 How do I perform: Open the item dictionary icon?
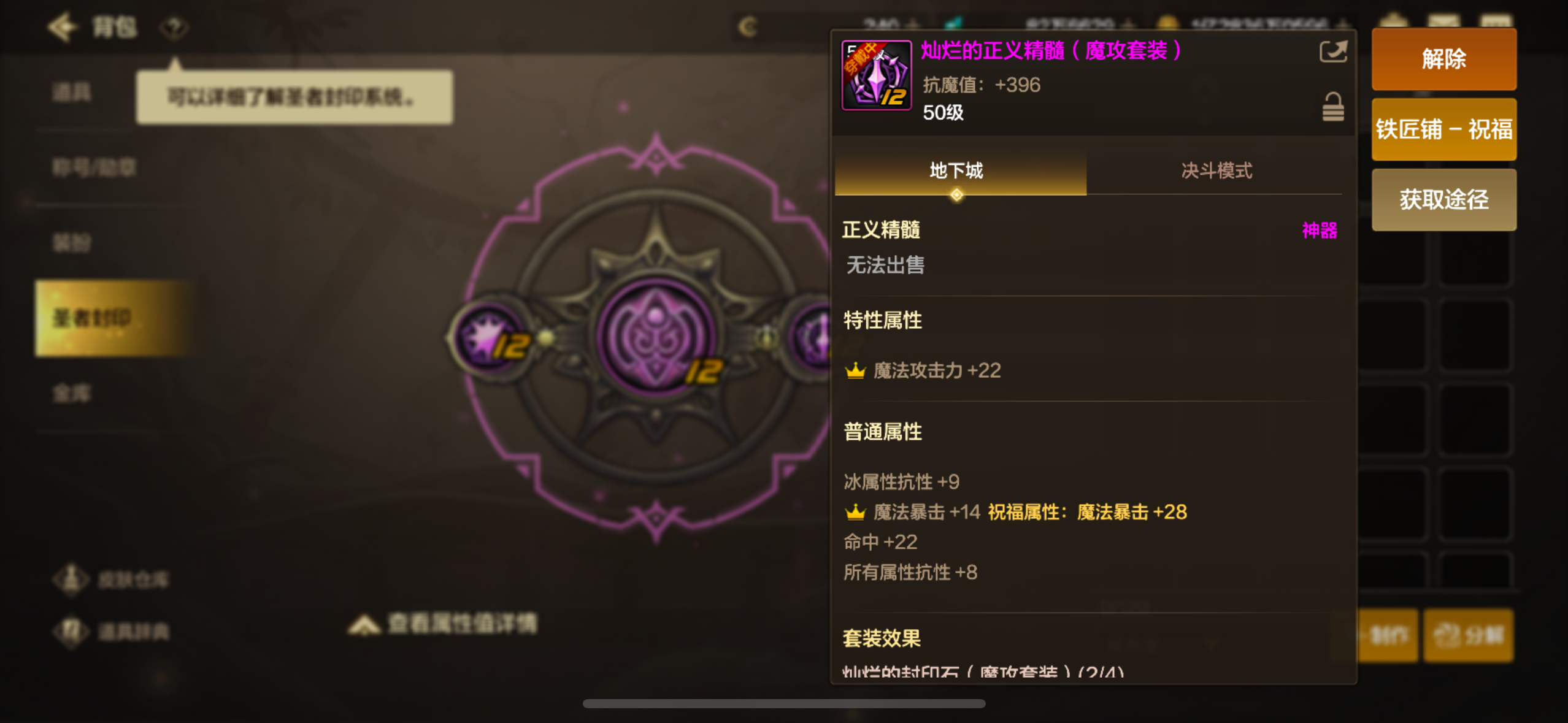tap(72, 632)
